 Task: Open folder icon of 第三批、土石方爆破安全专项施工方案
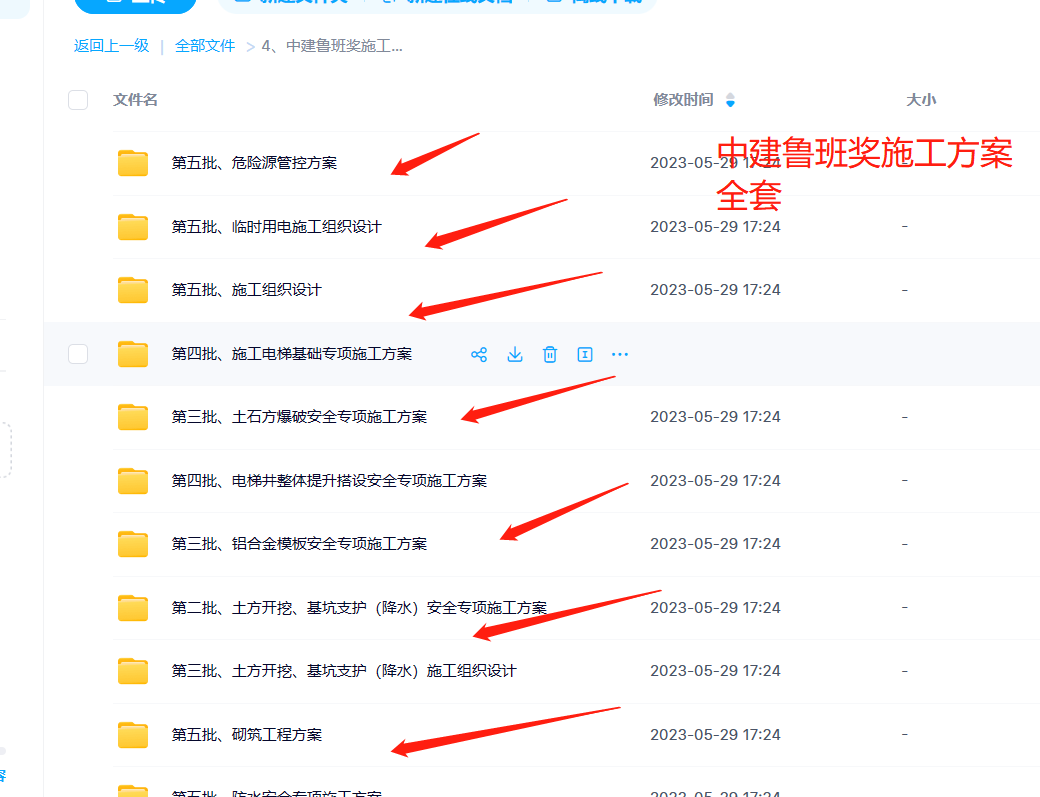click(x=133, y=417)
